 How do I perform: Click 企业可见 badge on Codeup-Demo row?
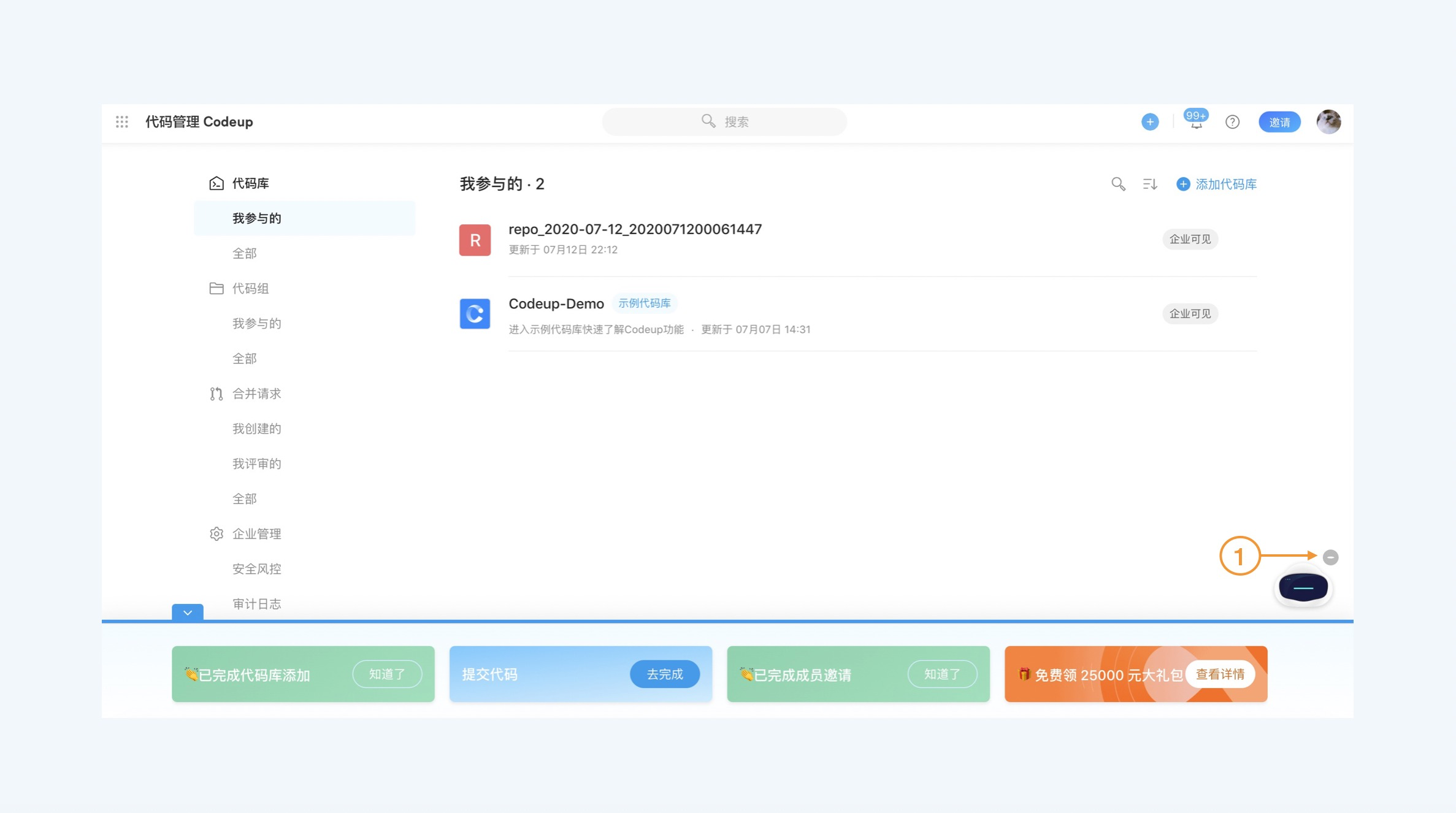[1190, 314]
